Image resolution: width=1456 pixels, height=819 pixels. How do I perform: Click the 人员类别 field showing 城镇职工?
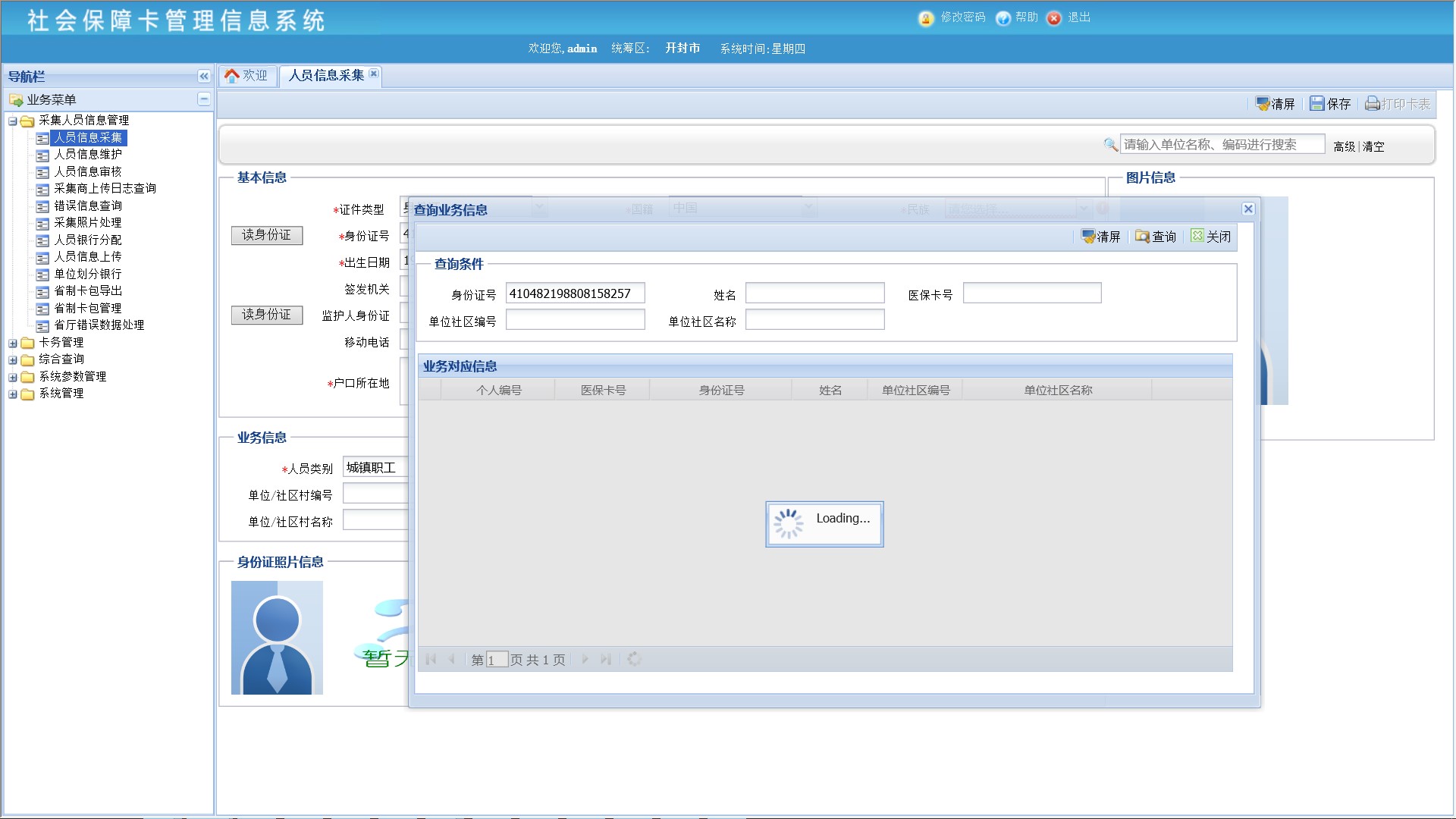[375, 467]
